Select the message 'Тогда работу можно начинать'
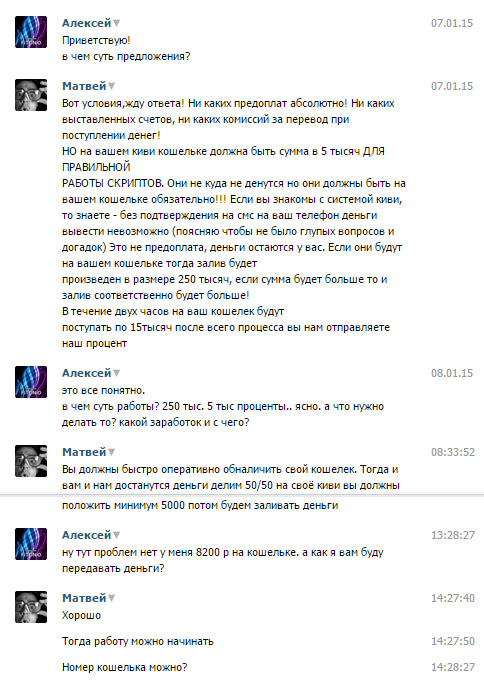 (137, 642)
